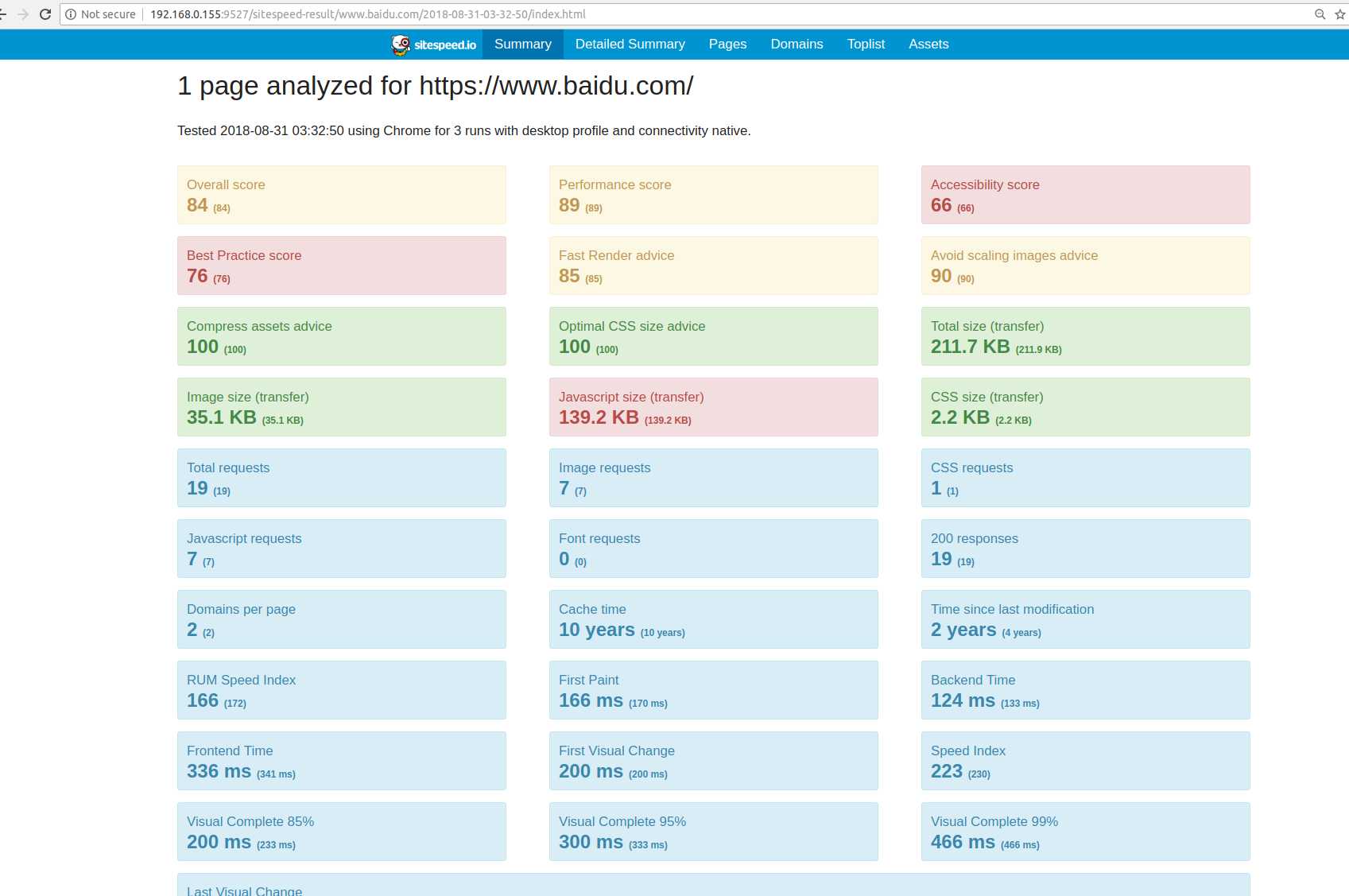Bookmark page with the star icon

[1340, 14]
